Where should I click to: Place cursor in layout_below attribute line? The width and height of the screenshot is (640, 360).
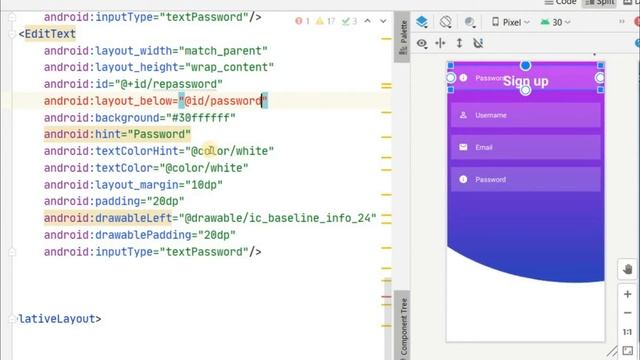156,101
